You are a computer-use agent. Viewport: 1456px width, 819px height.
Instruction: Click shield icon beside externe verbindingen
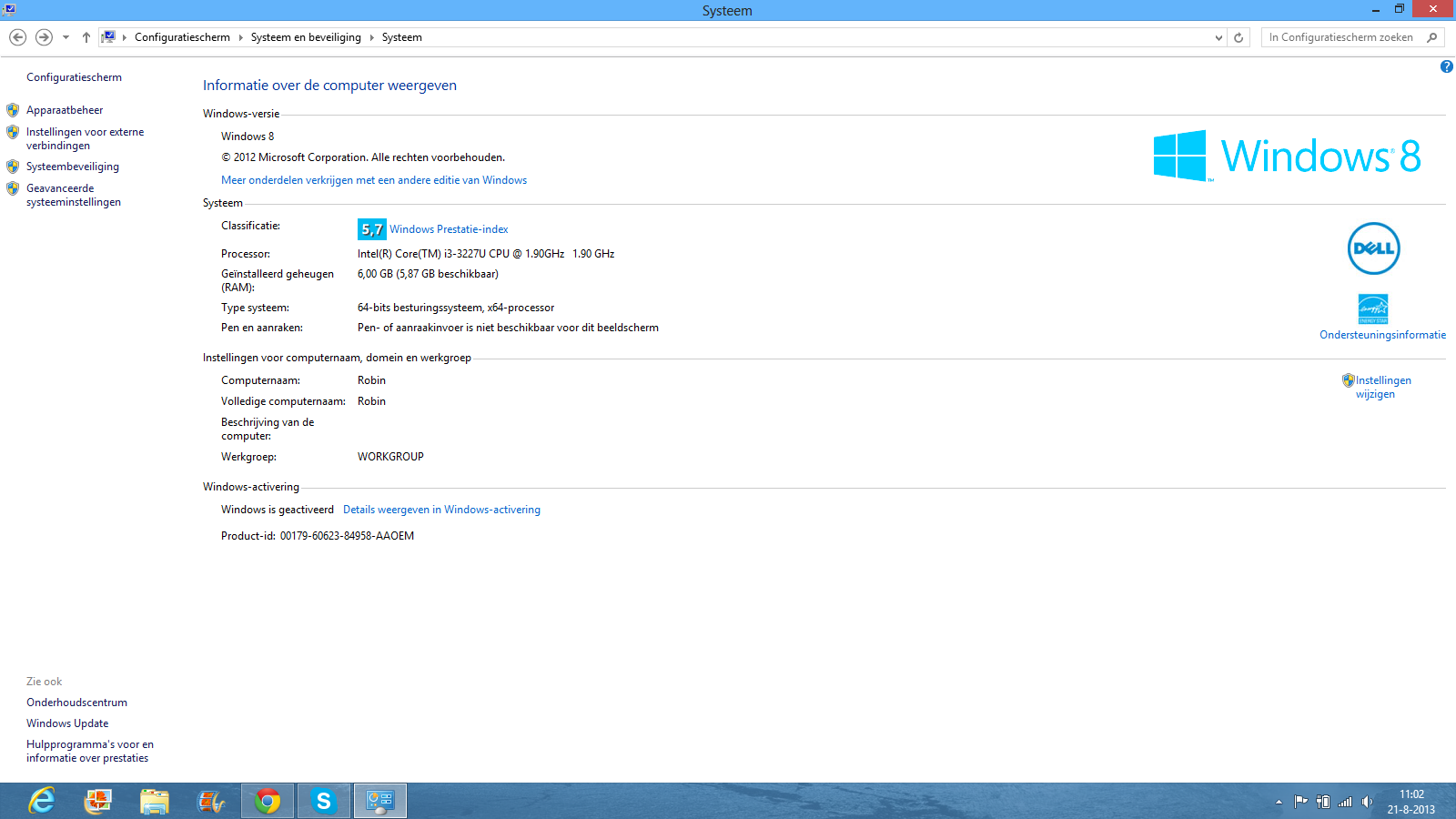13,132
